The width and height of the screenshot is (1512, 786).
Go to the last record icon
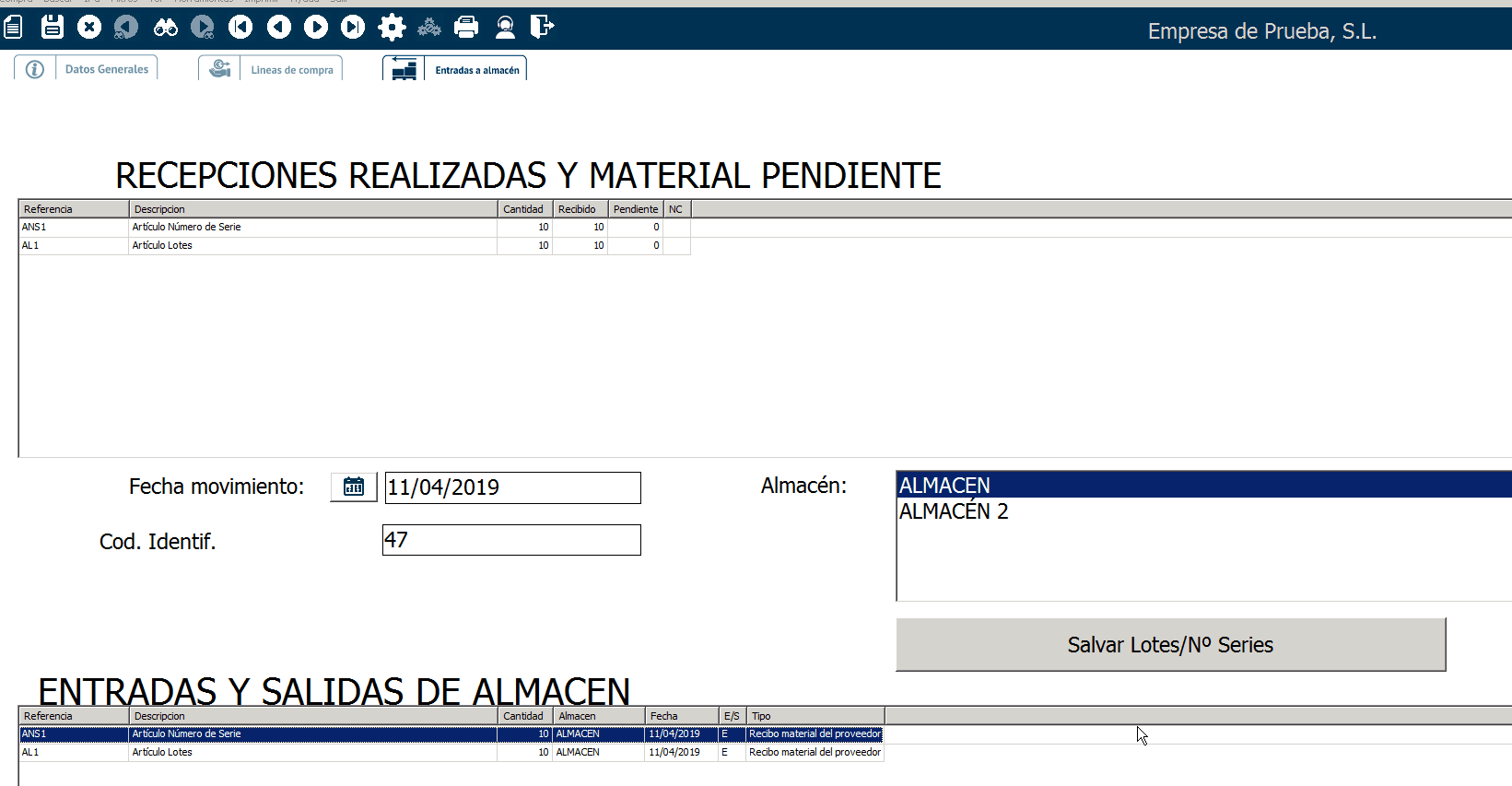(x=353, y=27)
